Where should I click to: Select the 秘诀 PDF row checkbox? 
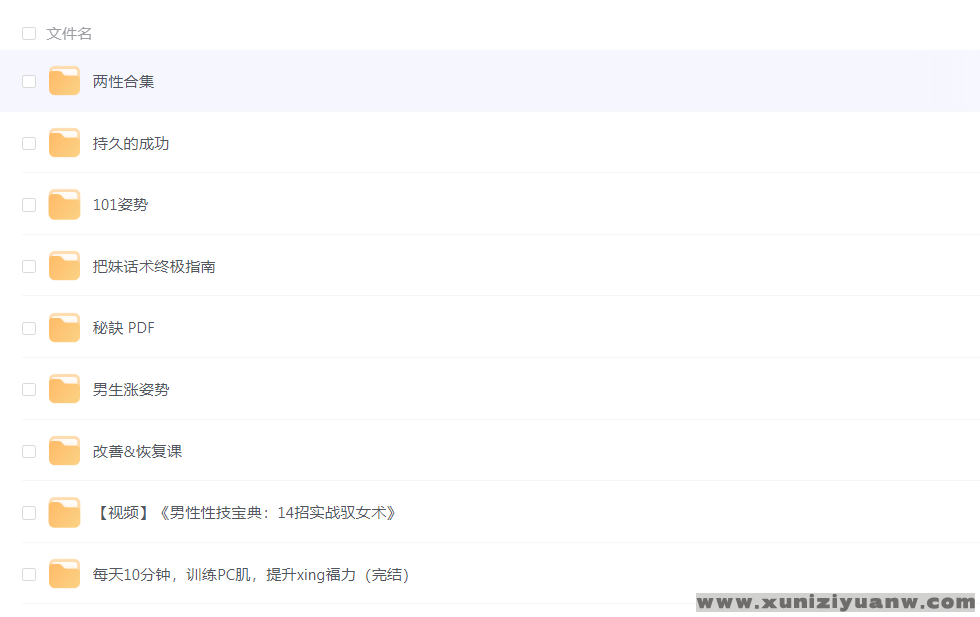coord(29,328)
